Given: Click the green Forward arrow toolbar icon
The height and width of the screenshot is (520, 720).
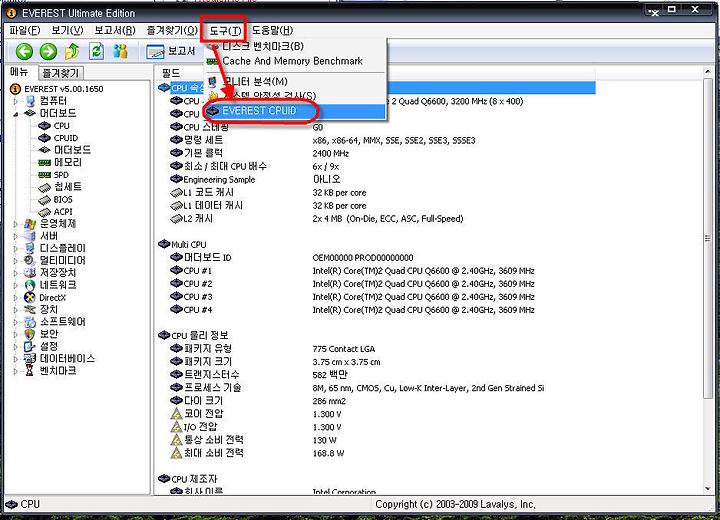Looking at the screenshot, I should coord(48,51).
